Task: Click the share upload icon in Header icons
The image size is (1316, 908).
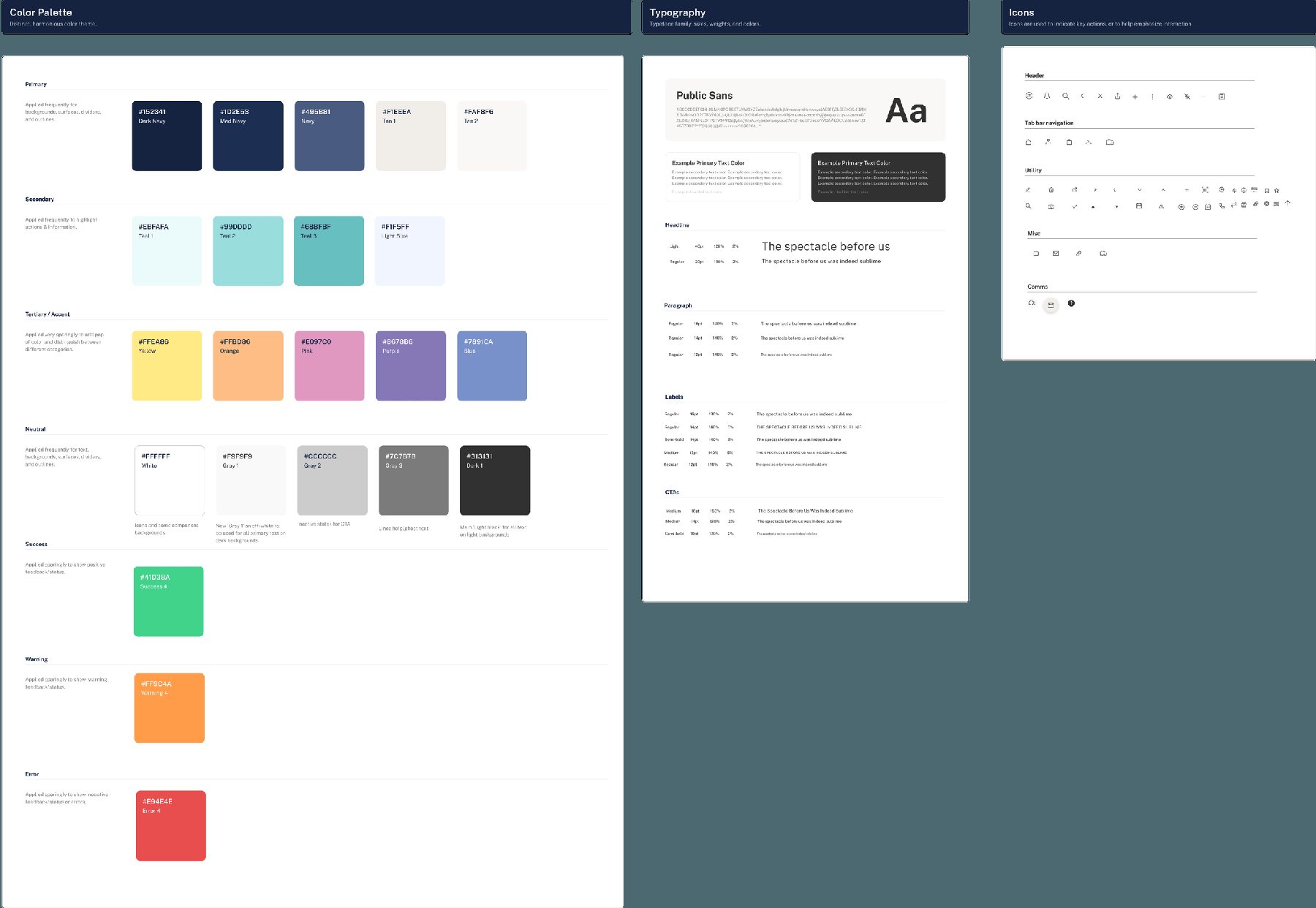Action: point(1117,96)
